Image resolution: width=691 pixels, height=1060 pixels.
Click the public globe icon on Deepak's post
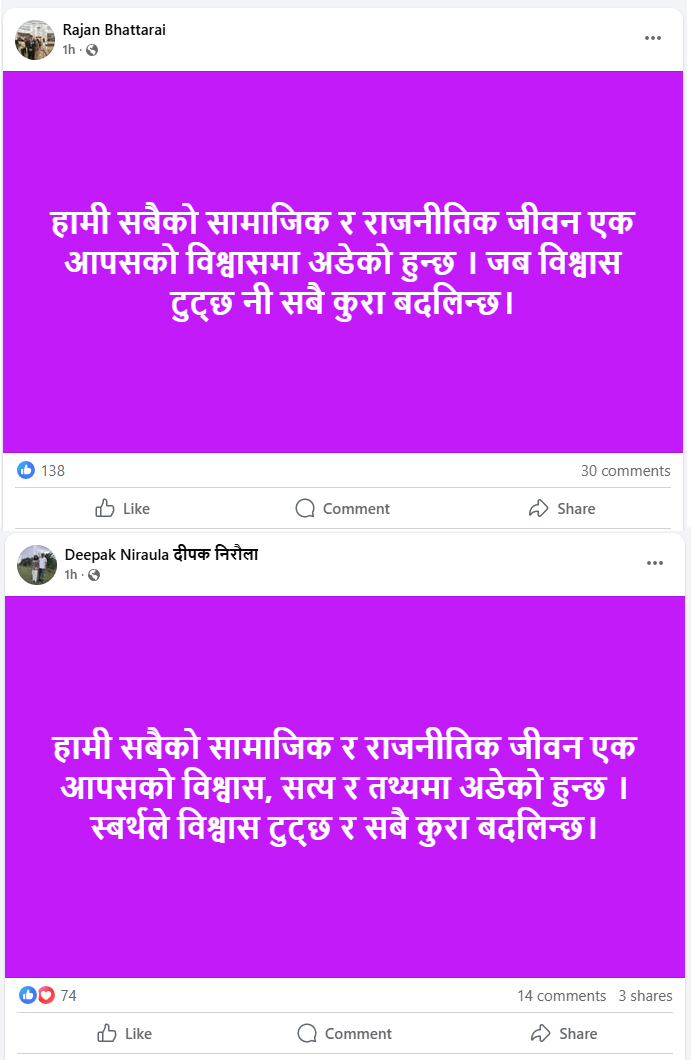click(94, 575)
